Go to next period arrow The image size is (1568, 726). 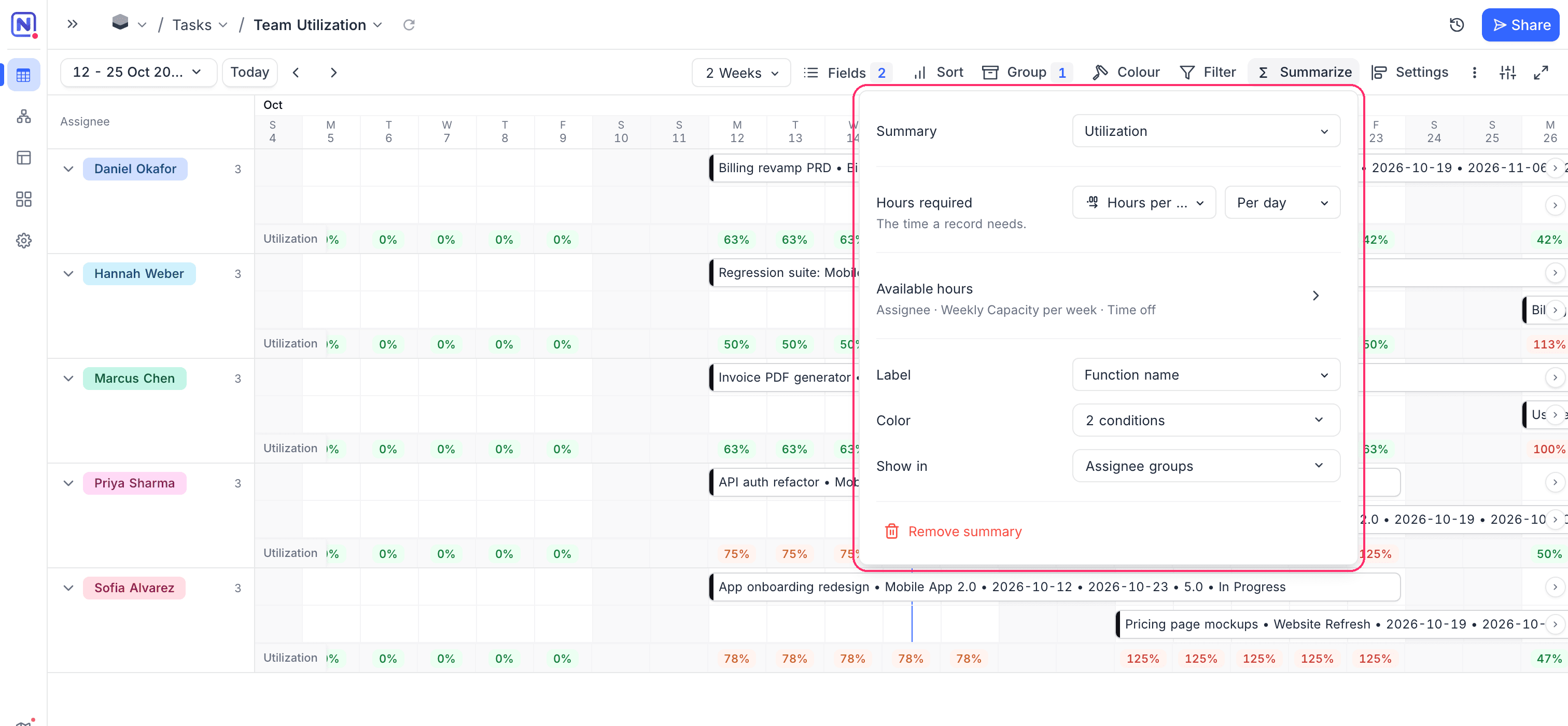(x=333, y=73)
